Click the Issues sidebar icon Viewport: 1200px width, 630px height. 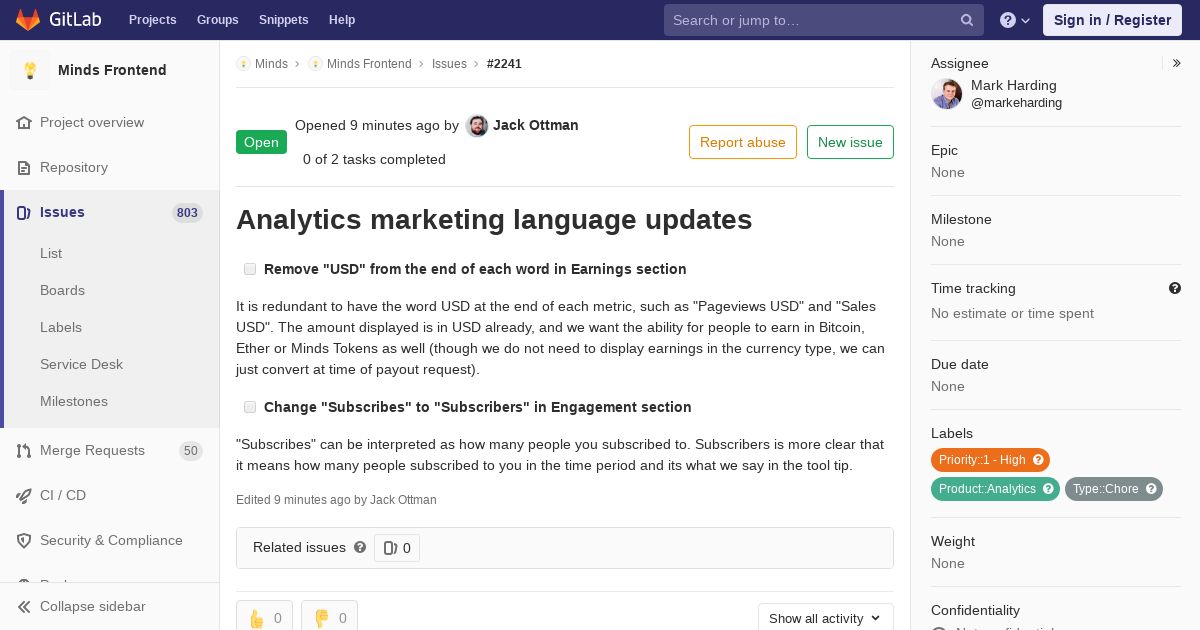click(x=24, y=213)
